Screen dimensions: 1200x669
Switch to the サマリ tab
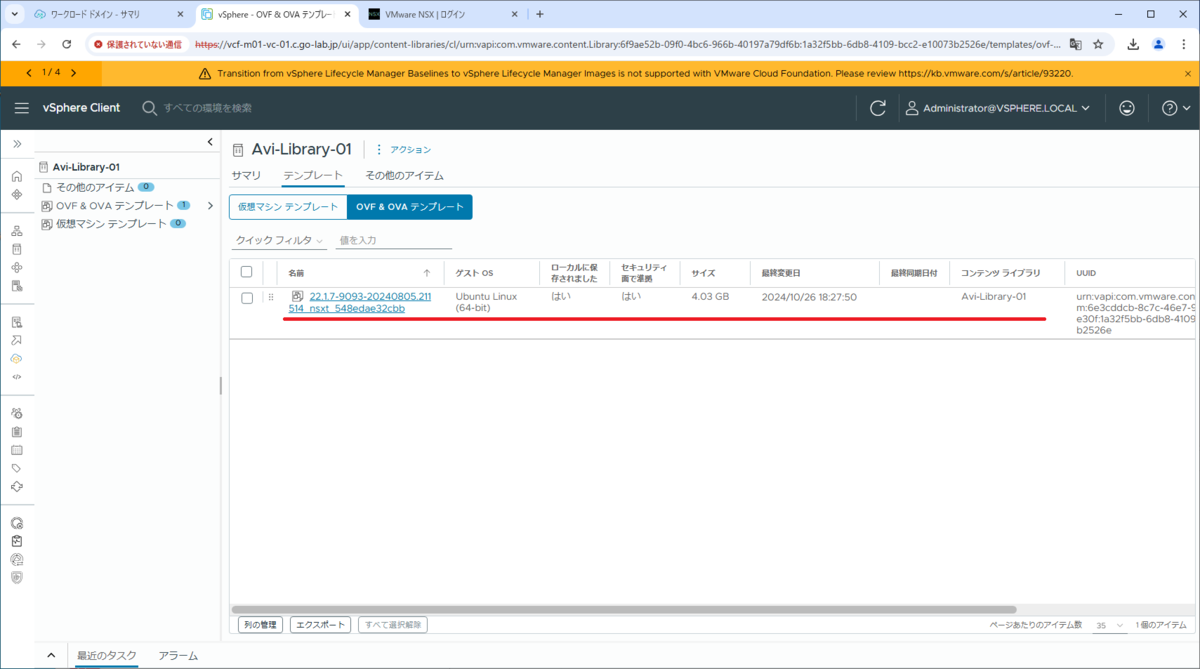click(246, 175)
